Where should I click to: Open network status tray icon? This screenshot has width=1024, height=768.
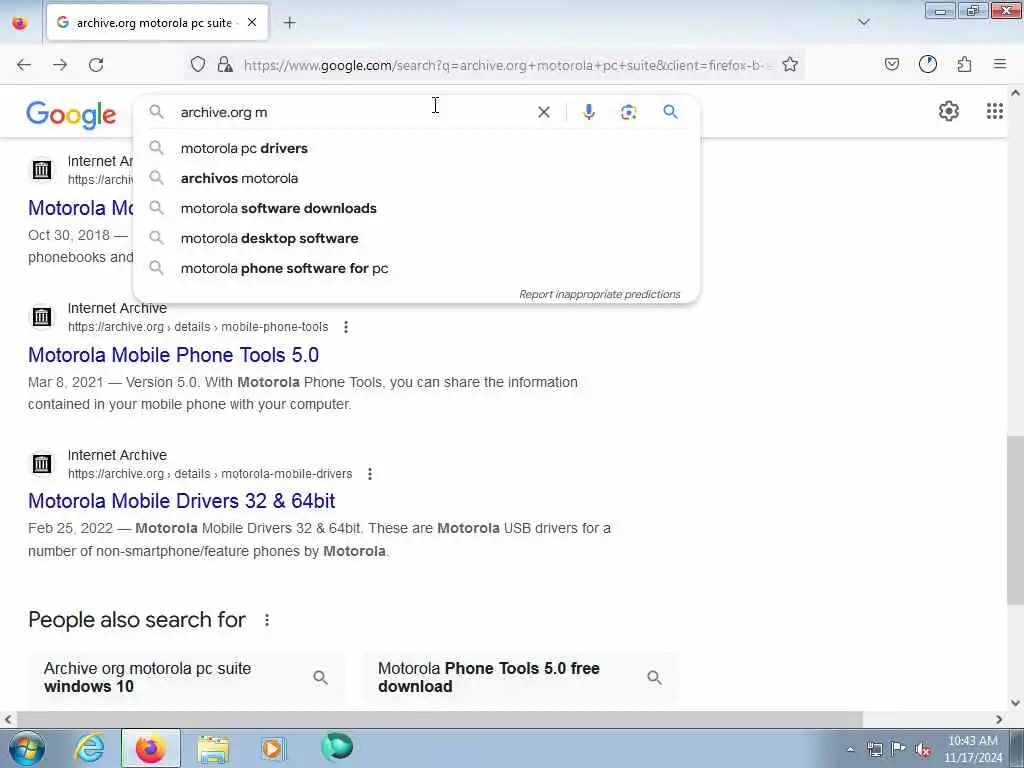pos(874,749)
